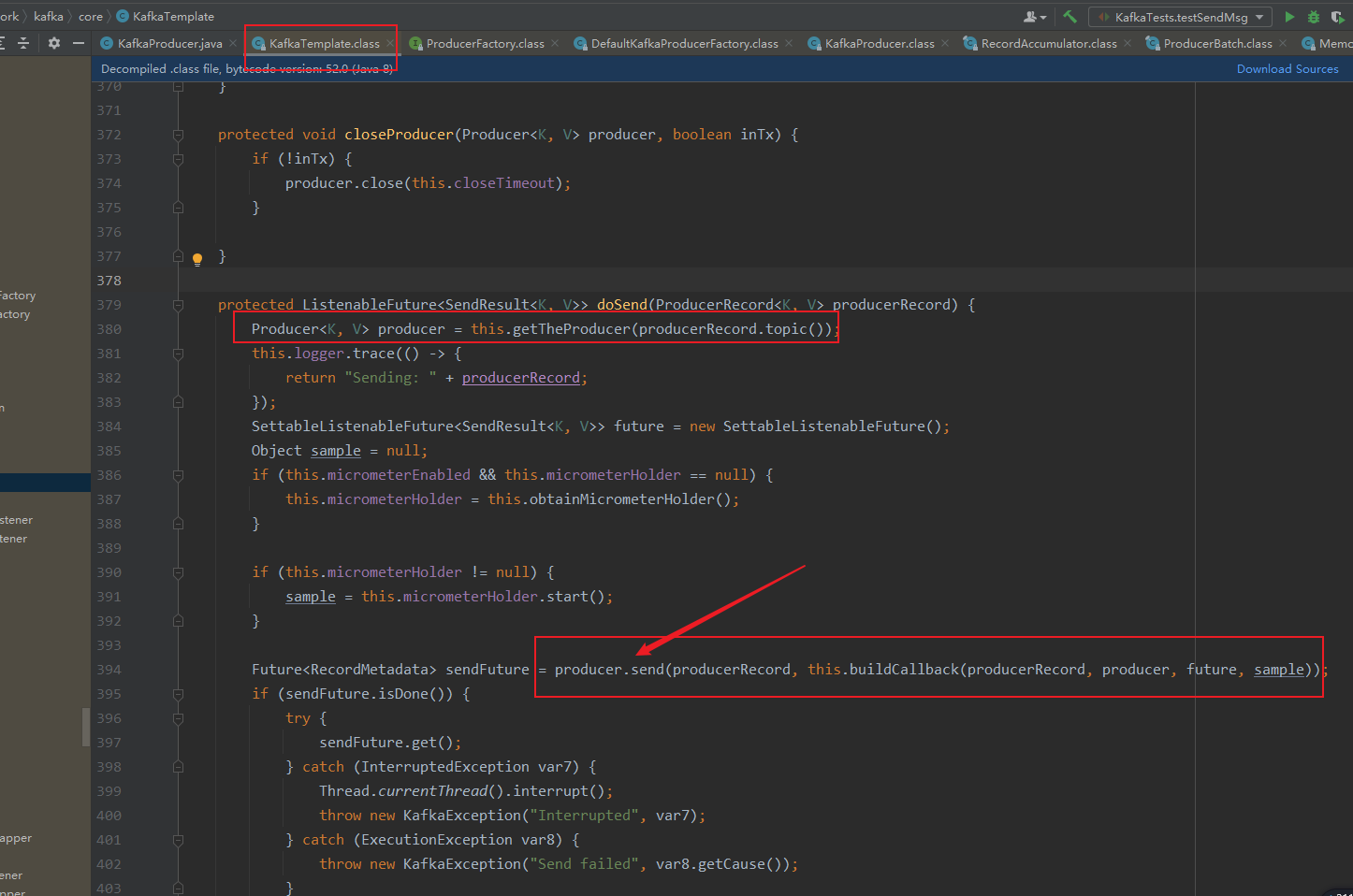
Task: Close the ProducerBatch.class tab
Action: (x=1283, y=43)
